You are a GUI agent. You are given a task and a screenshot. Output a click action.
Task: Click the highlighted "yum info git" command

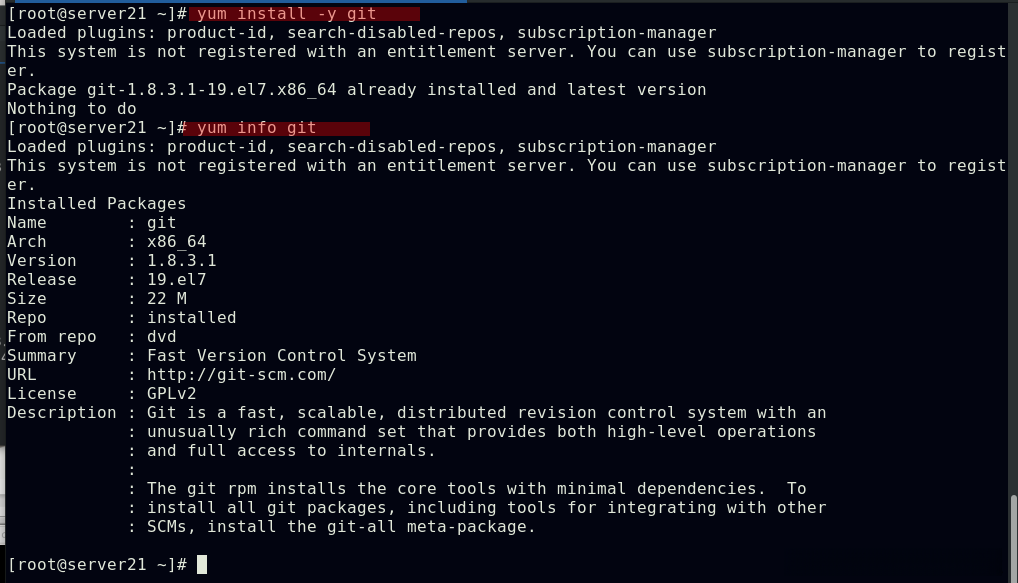pos(257,128)
